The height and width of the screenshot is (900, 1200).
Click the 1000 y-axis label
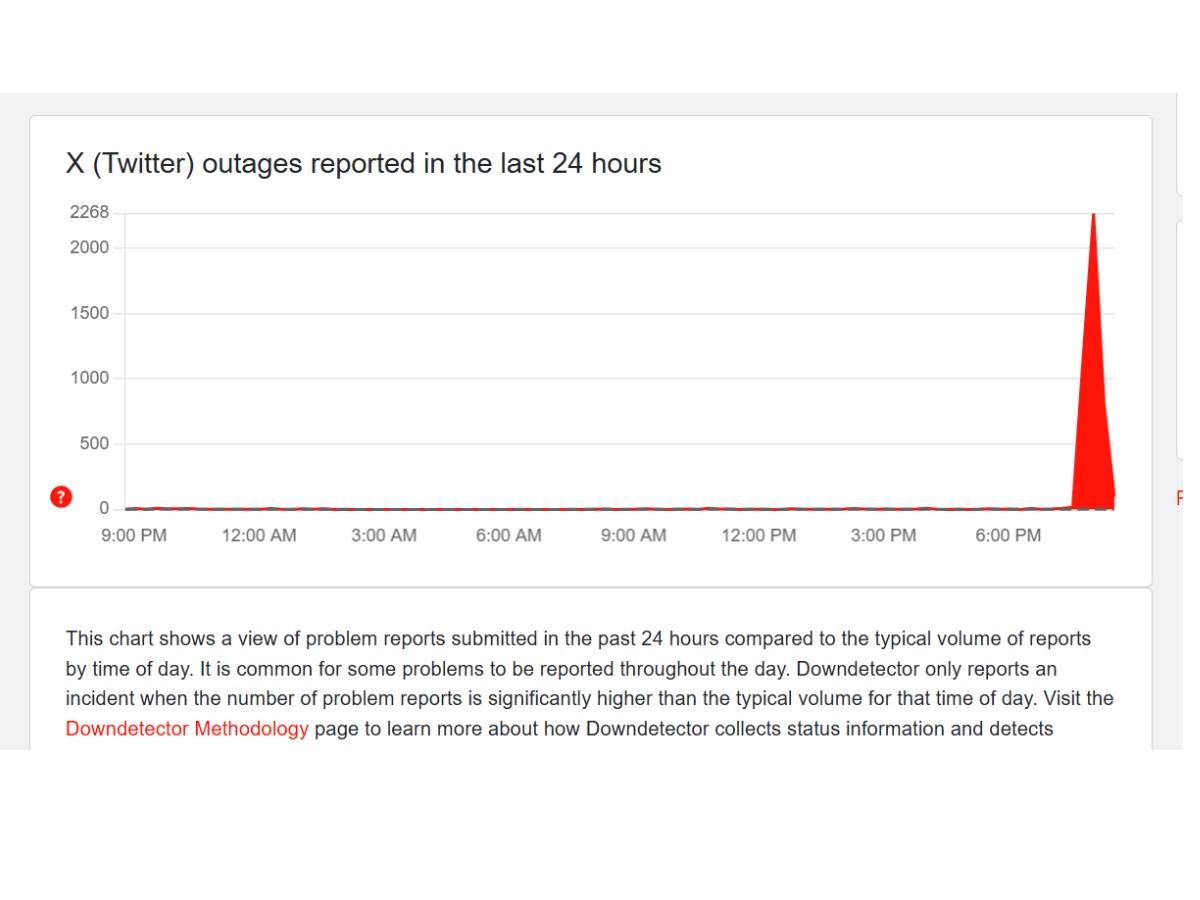tap(89, 378)
